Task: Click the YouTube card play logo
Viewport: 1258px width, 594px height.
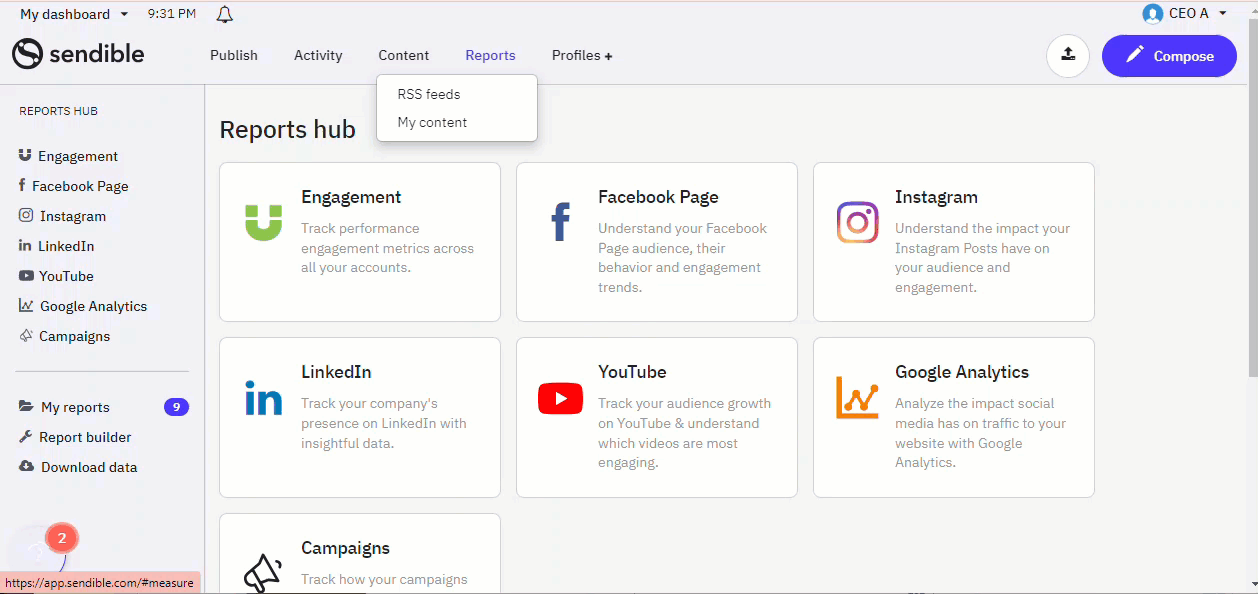Action: click(x=560, y=398)
